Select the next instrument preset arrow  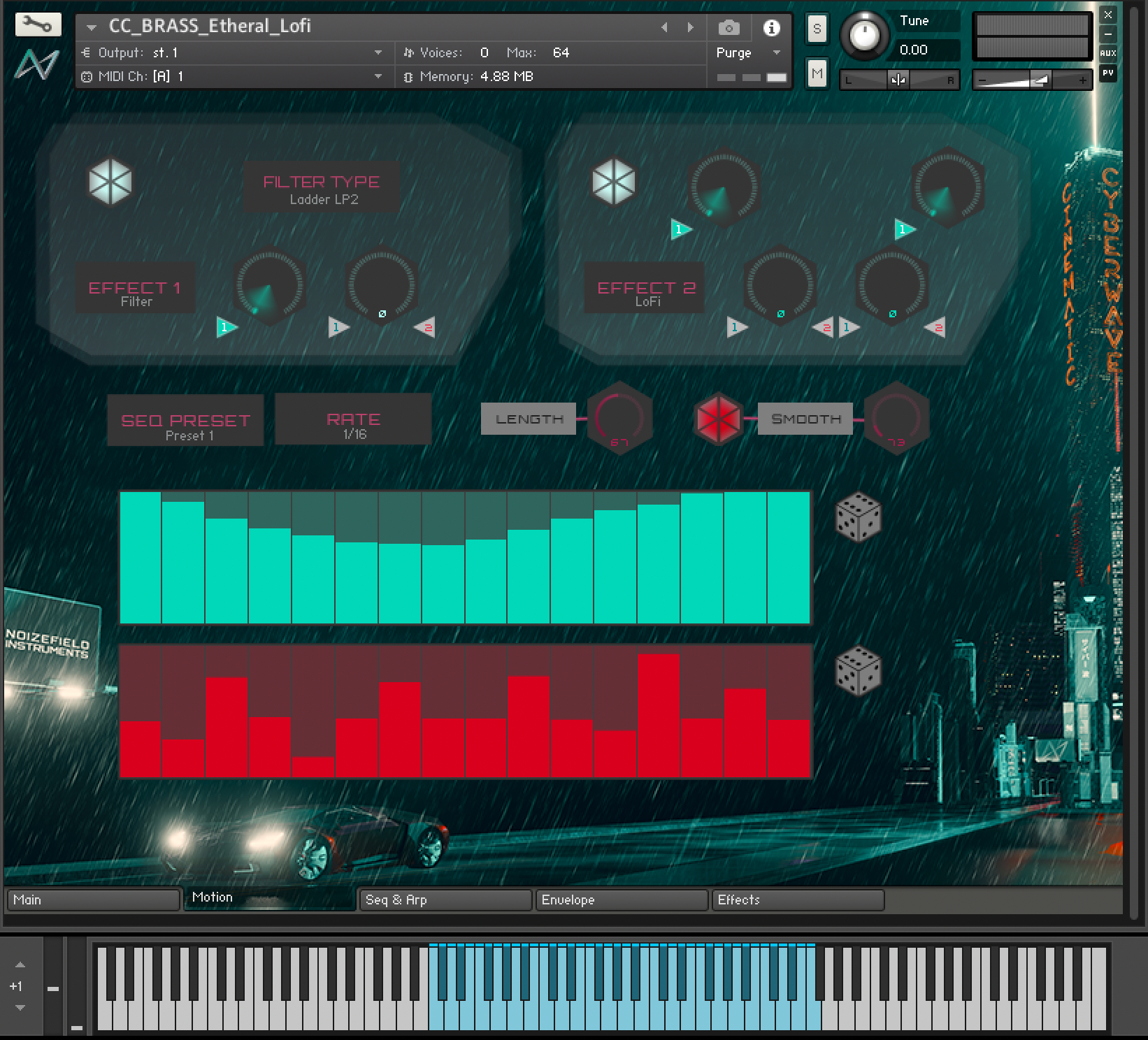691,28
